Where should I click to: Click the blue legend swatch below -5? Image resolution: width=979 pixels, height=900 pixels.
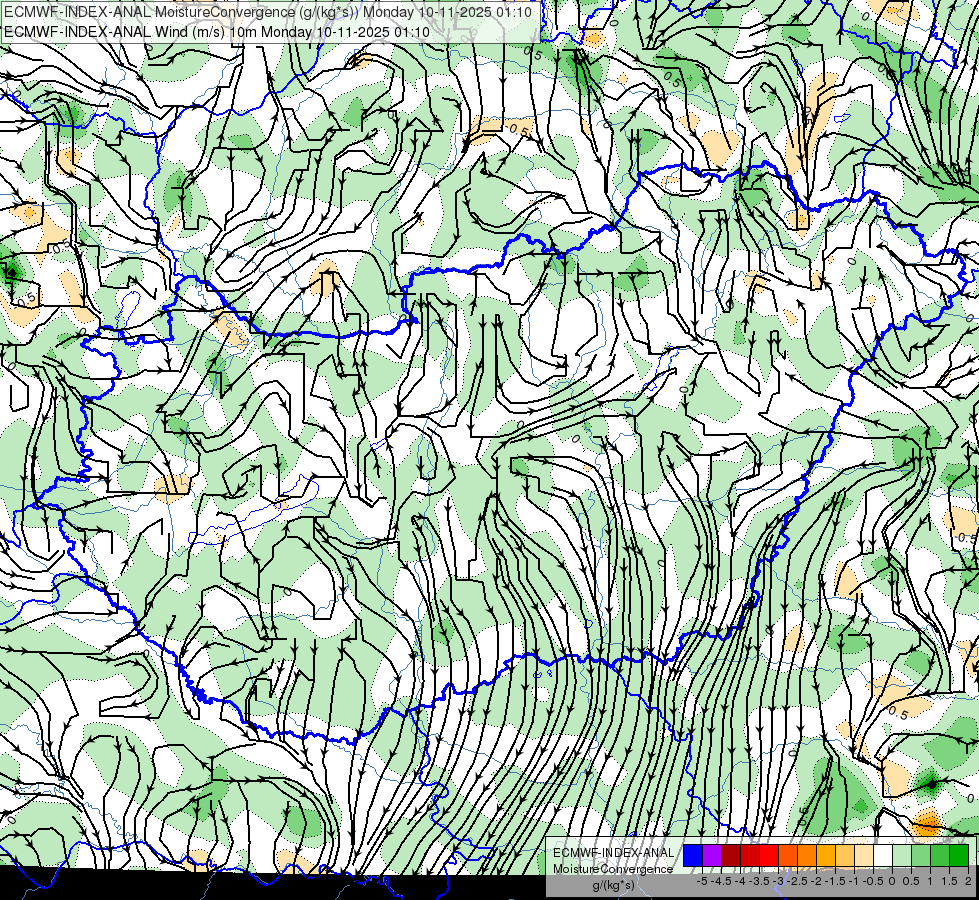(x=693, y=856)
